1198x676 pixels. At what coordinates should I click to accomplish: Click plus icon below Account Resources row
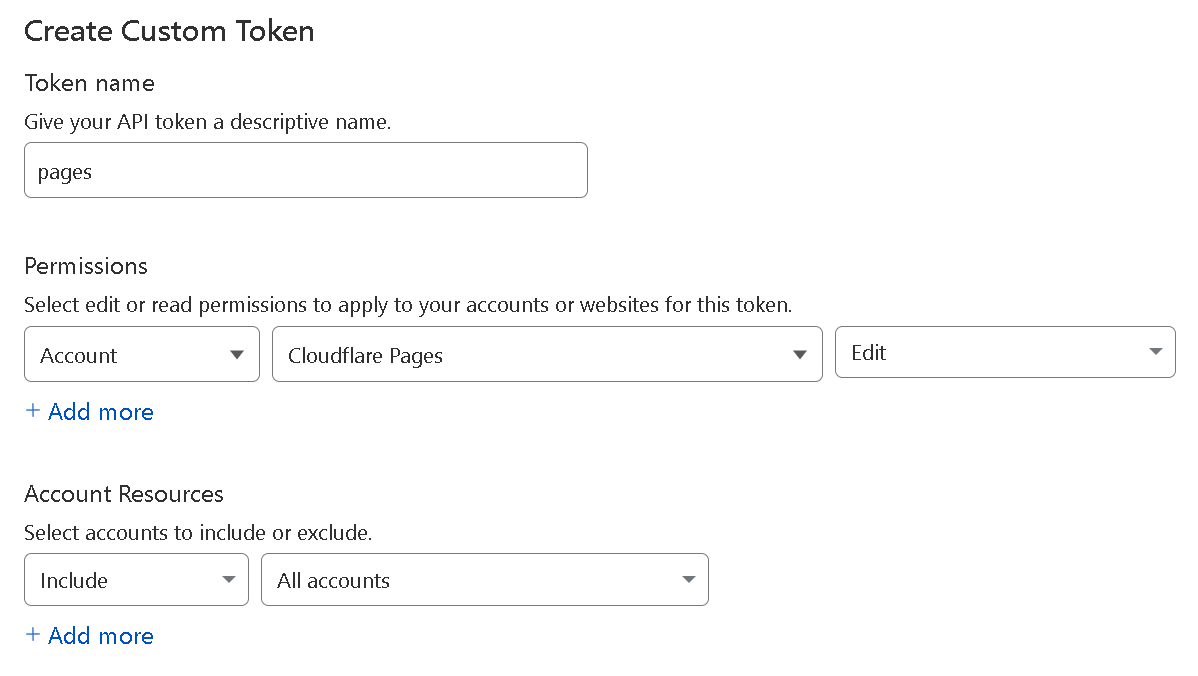pos(33,635)
